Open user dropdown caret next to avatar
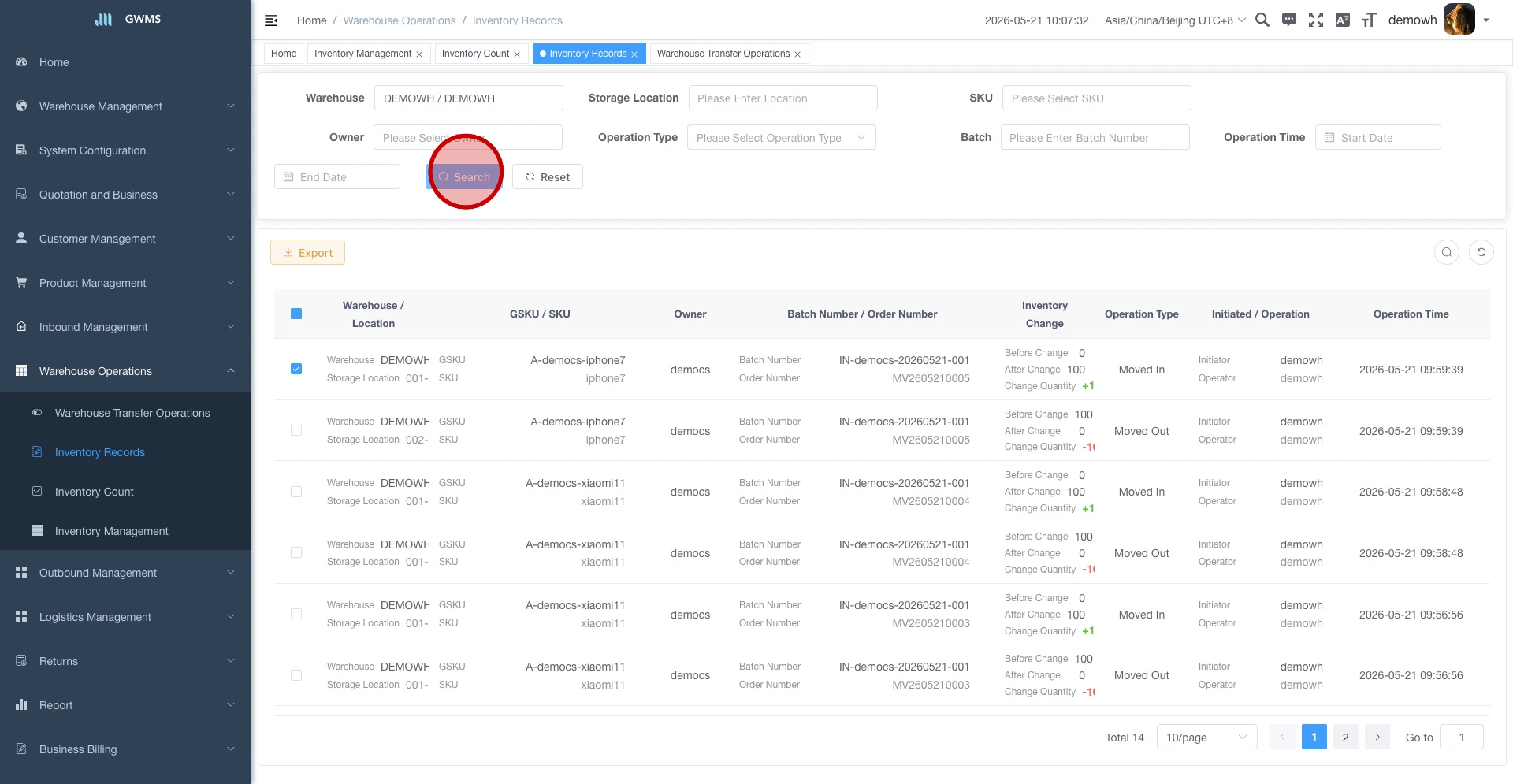This screenshot has width=1513, height=784. click(1486, 20)
